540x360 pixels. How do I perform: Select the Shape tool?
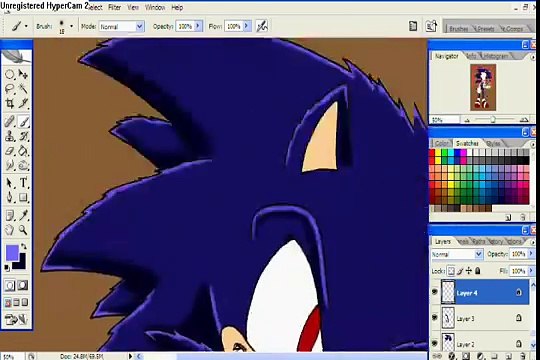click(x=23, y=197)
